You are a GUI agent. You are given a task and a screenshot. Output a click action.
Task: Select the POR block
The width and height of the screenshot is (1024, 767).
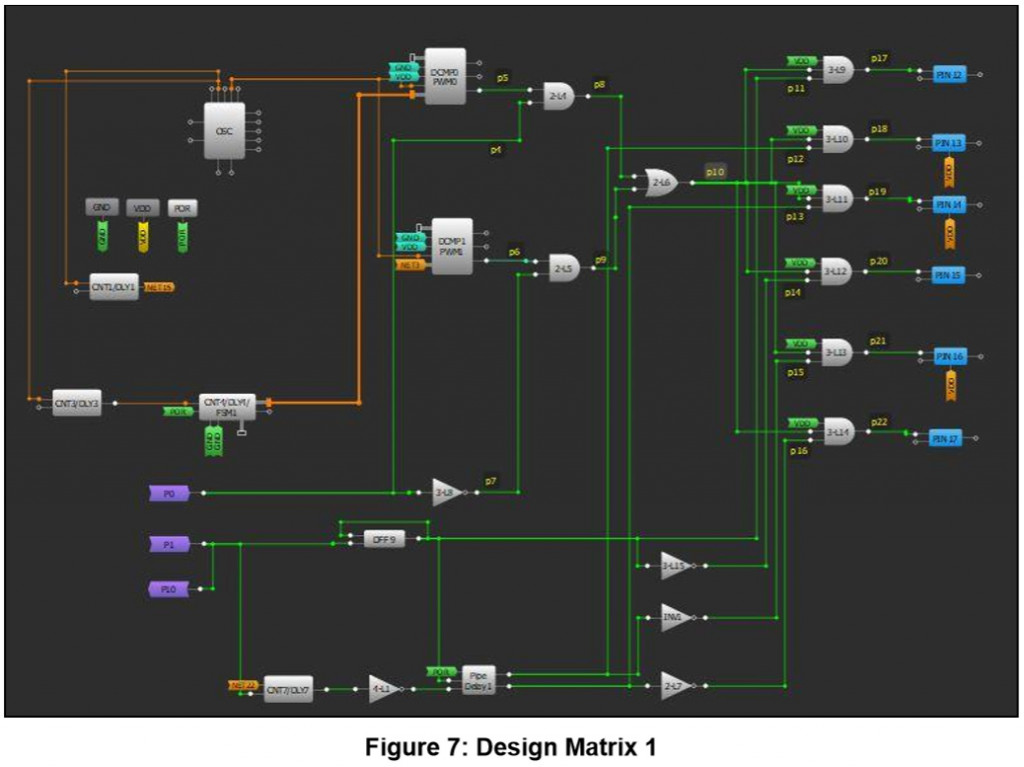[x=183, y=208]
